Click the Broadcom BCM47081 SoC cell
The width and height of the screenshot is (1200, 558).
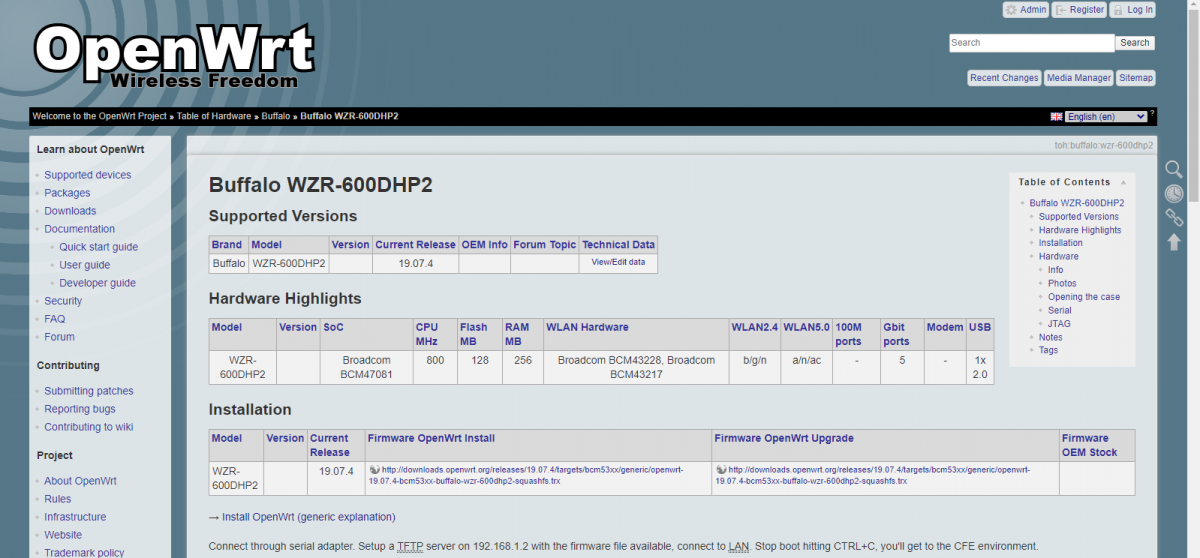(365, 367)
